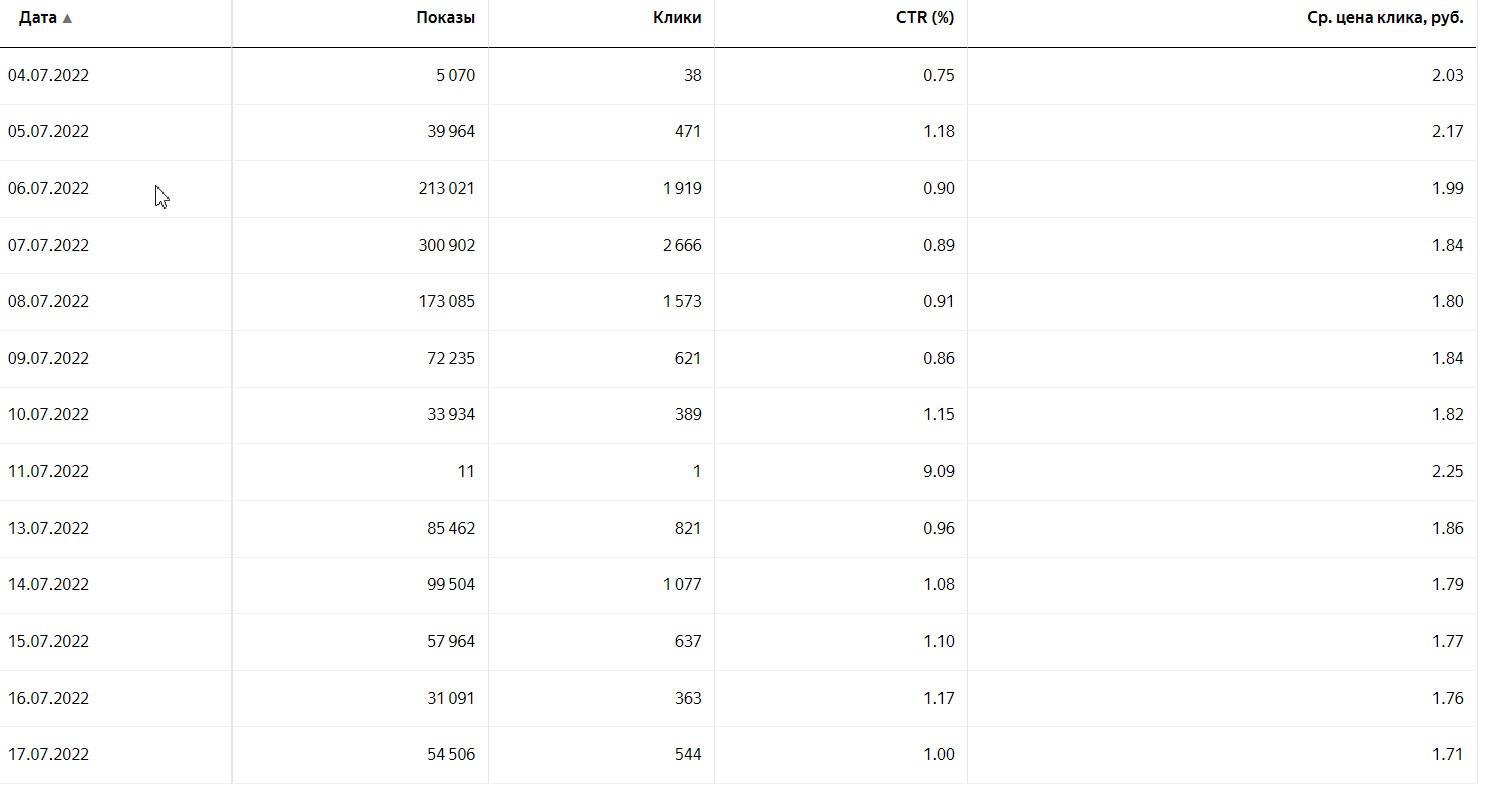Screen dimensions: 1508x805
Task: Select the 14.07.2022 date cell
Action: (x=48, y=585)
